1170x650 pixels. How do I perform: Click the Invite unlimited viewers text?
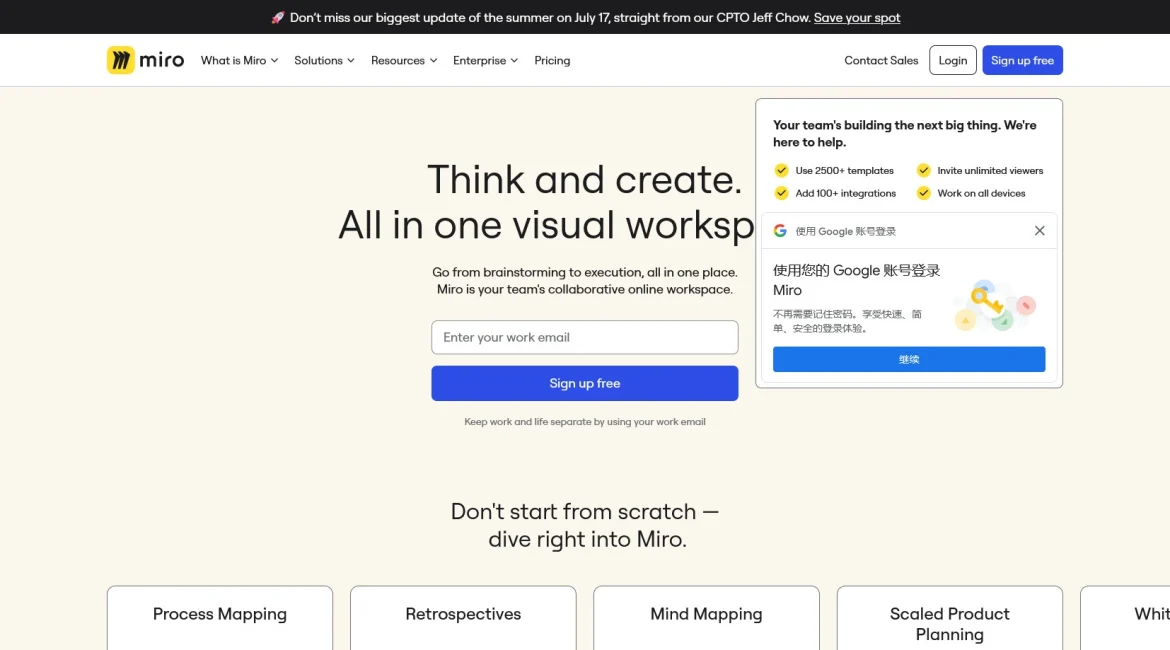990,171
